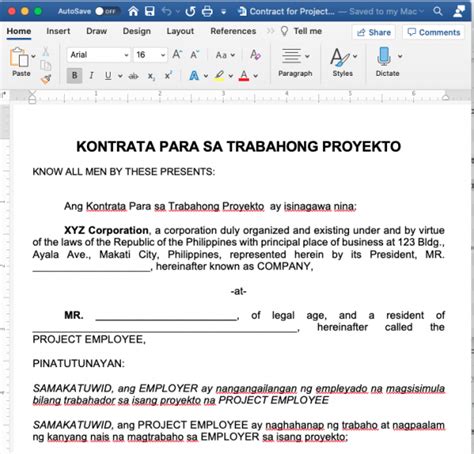
Task: Toggle Underline formatting
Action: click(x=108, y=76)
